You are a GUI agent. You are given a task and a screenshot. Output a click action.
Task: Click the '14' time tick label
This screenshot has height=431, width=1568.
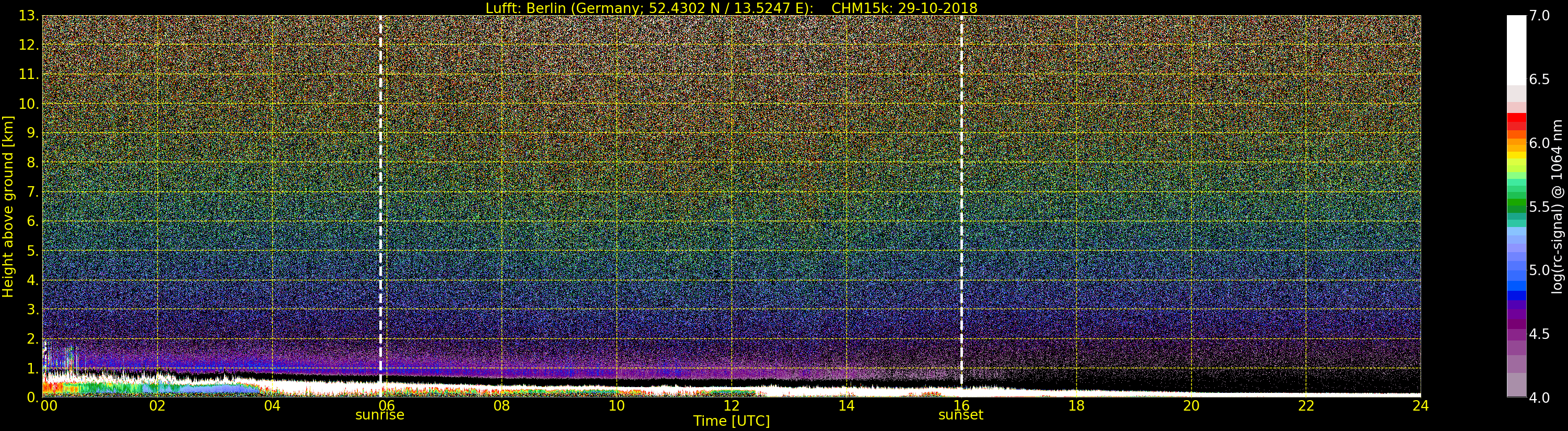[846, 405]
